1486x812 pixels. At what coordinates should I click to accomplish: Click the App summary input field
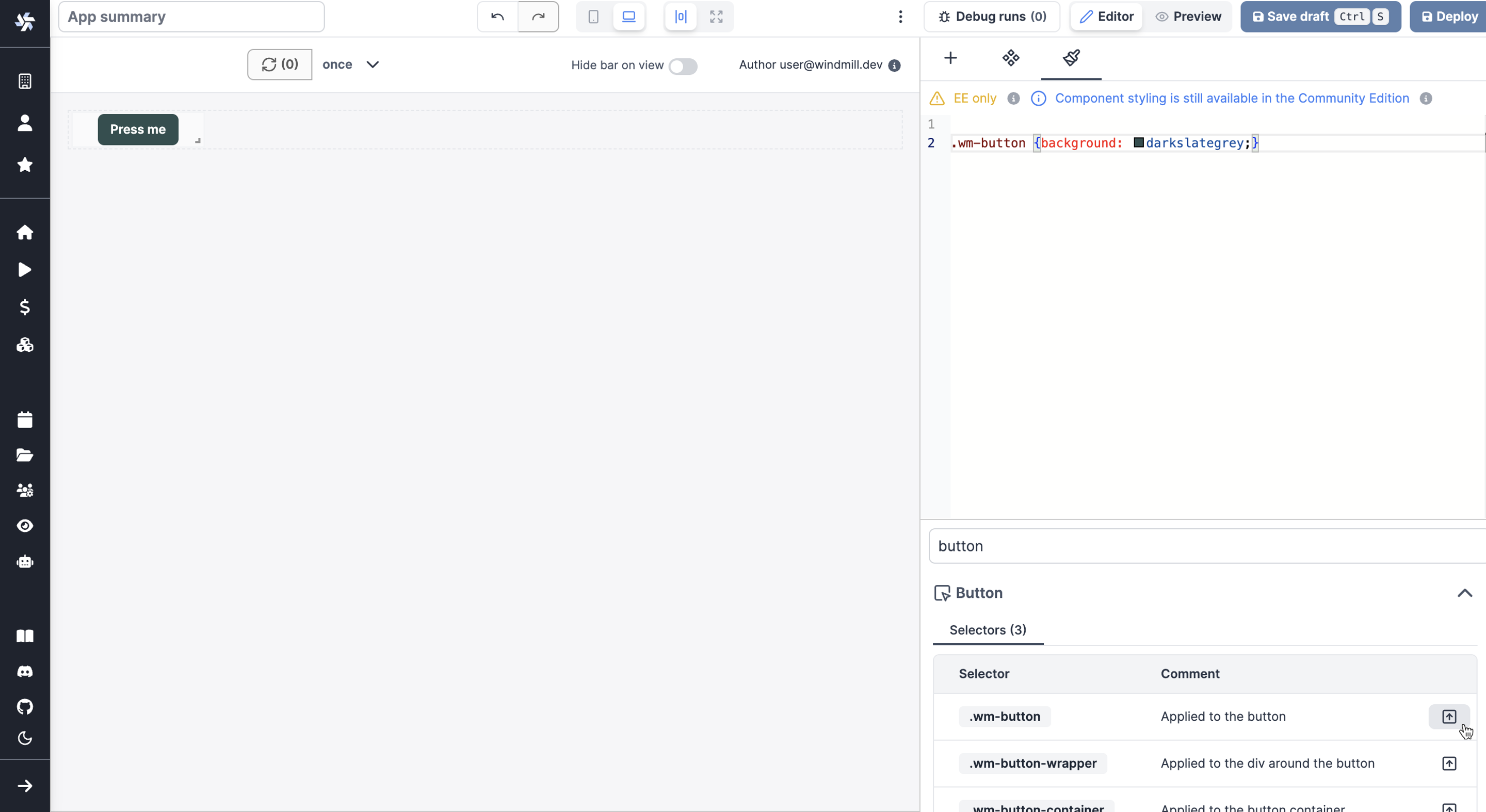pyautogui.click(x=191, y=17)
